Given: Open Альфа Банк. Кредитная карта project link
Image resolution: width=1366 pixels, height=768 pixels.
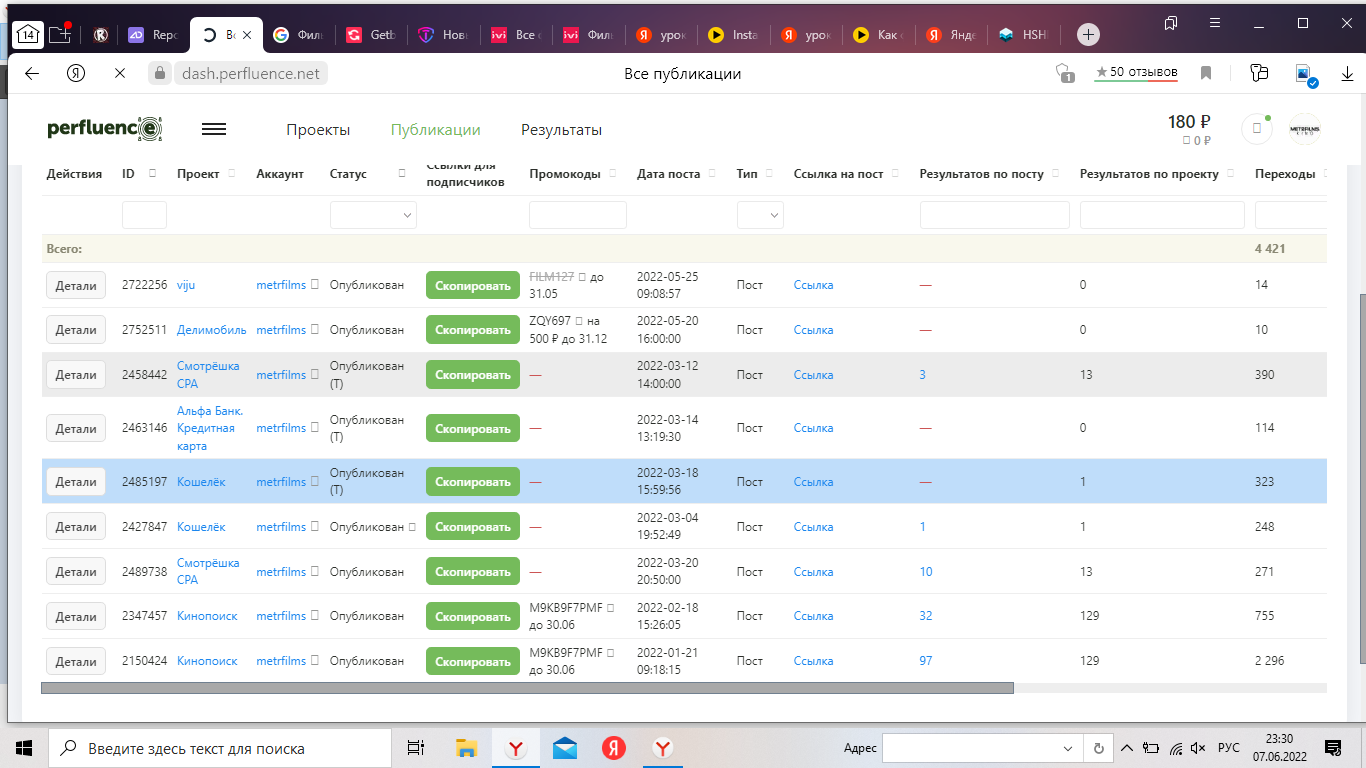Looking at the screenshot, I should [210, 428].
